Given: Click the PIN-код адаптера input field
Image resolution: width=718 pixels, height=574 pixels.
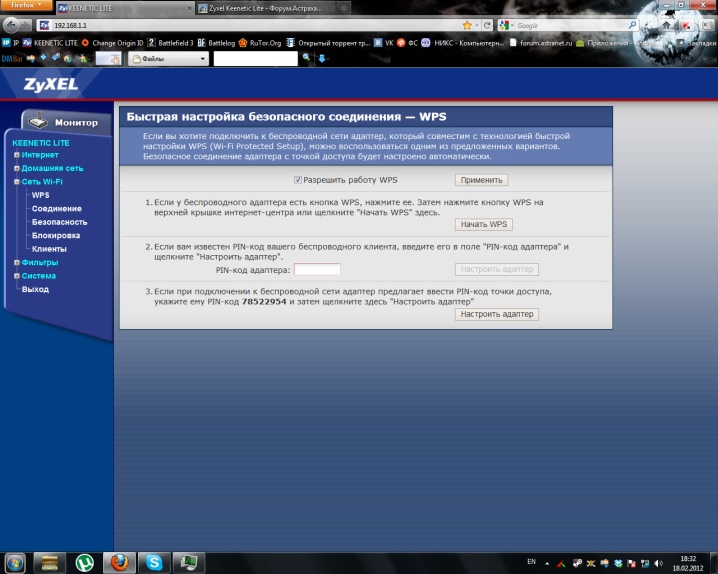Looking at the screenshot, I should coord(317,270).
